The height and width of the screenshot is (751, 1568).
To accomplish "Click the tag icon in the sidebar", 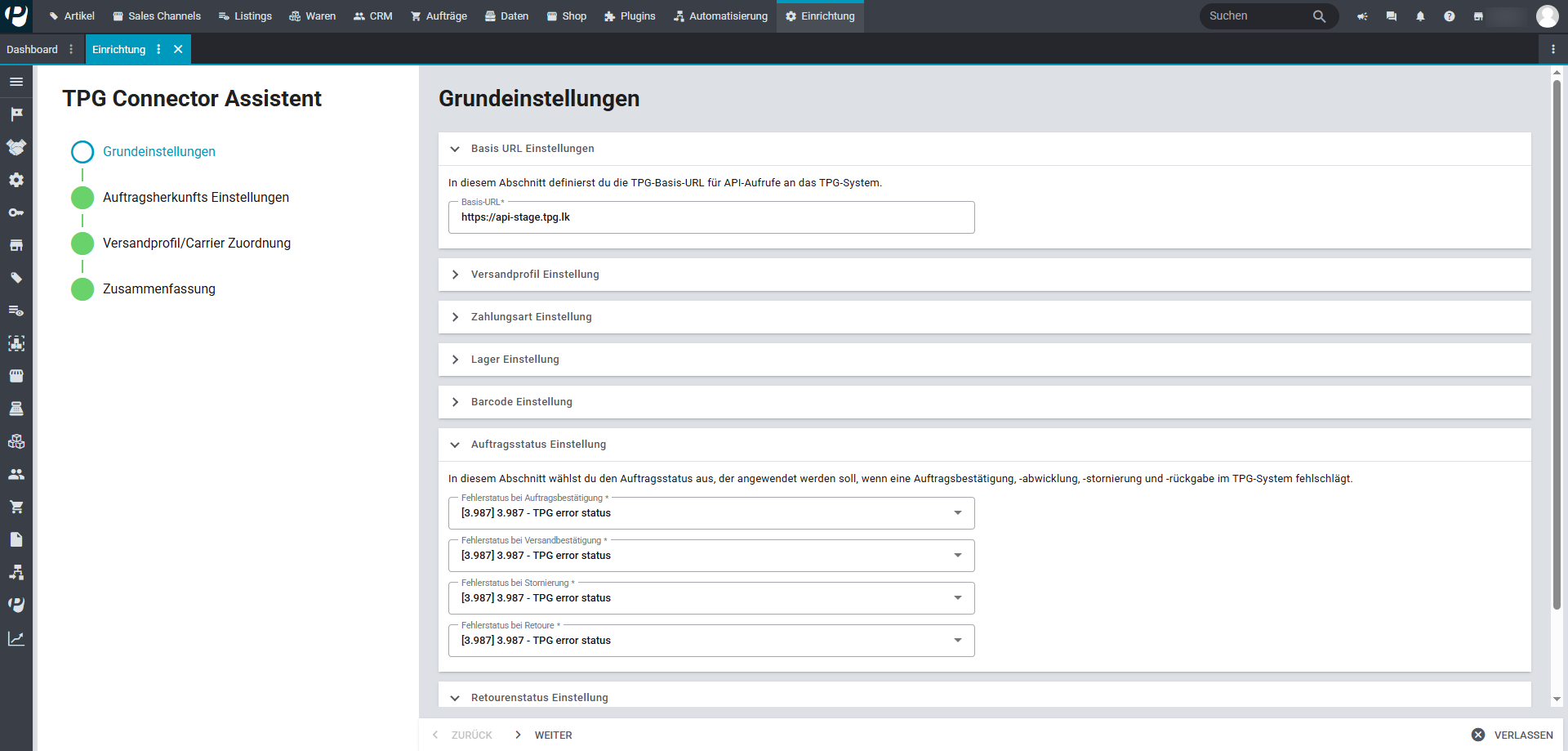I will coord(16,278).
